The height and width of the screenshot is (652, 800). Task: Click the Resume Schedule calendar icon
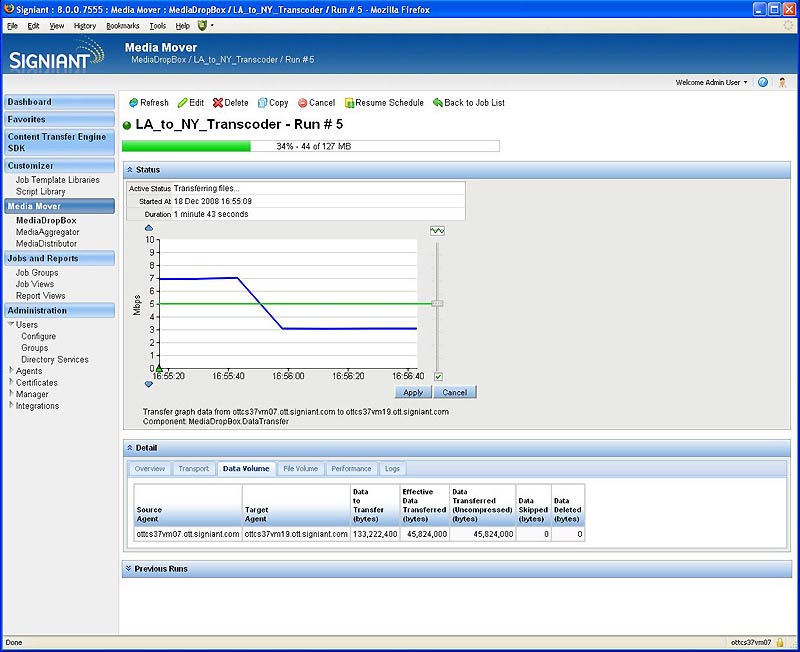pos(349,103)
